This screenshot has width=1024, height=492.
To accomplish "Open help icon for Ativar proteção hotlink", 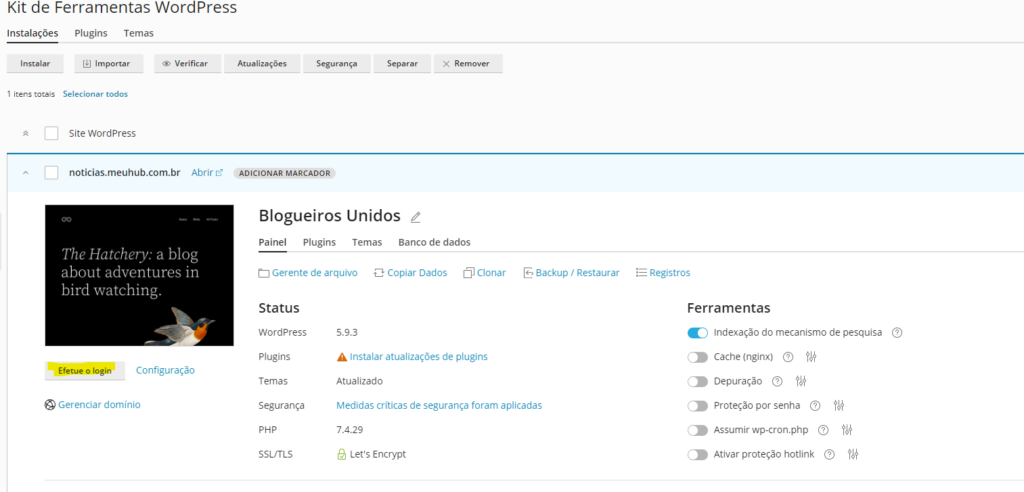I will tap(829, 454).
